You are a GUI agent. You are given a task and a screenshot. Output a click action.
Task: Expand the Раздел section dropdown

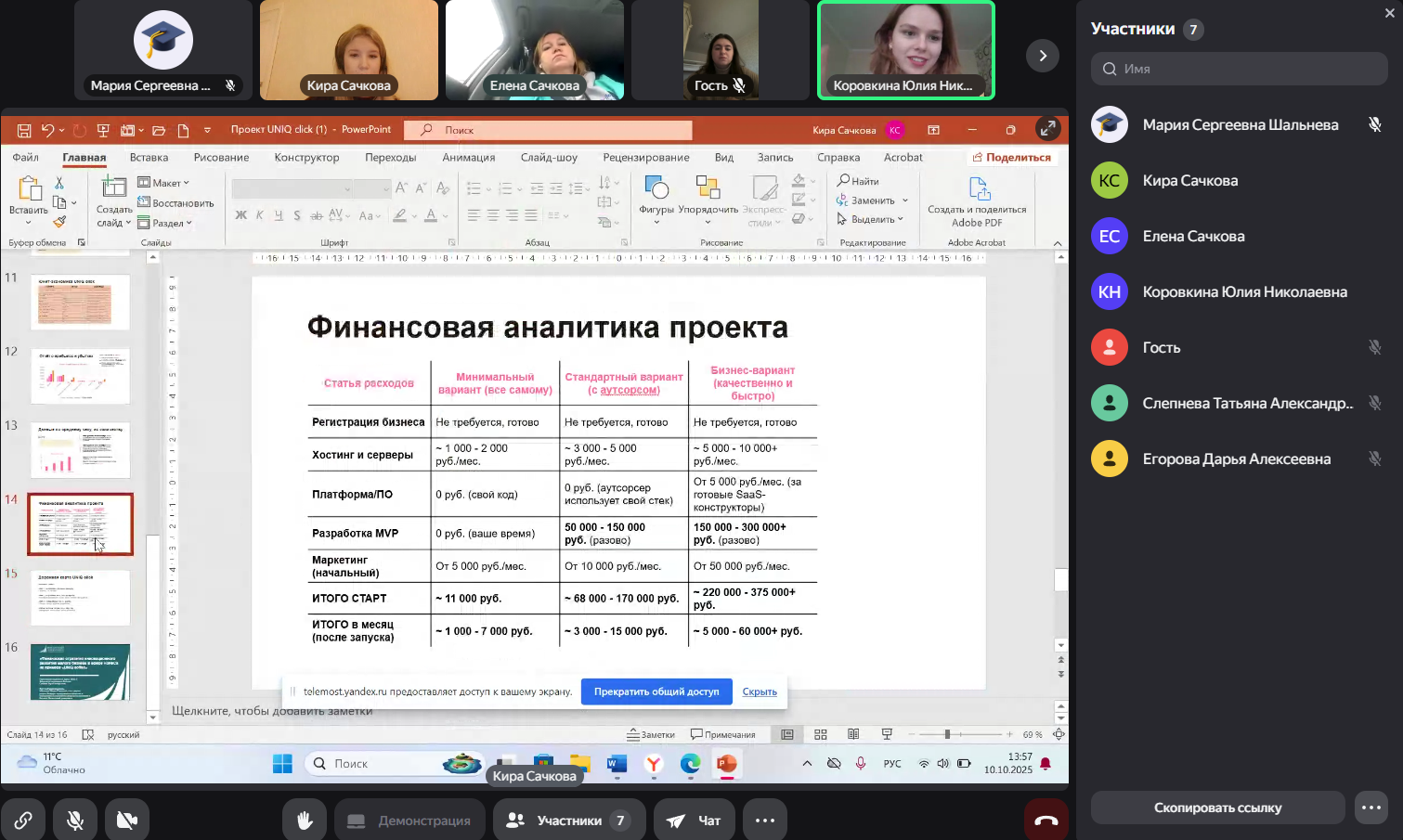165,223
